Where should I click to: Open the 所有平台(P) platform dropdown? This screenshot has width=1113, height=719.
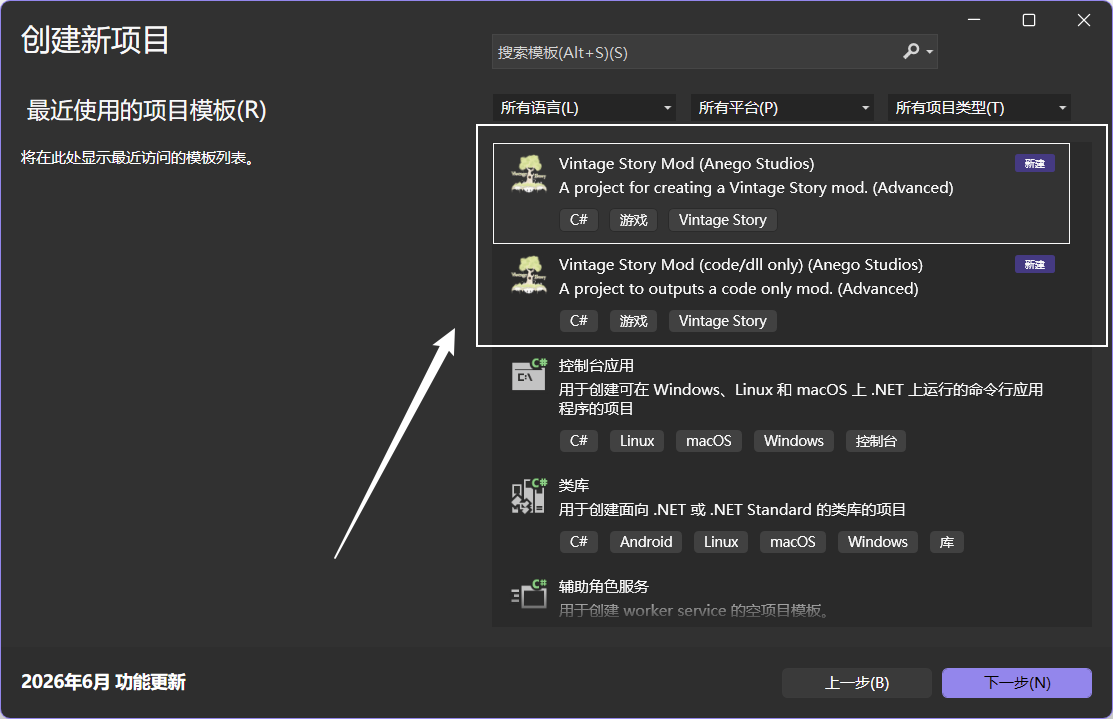click(782, 108)
